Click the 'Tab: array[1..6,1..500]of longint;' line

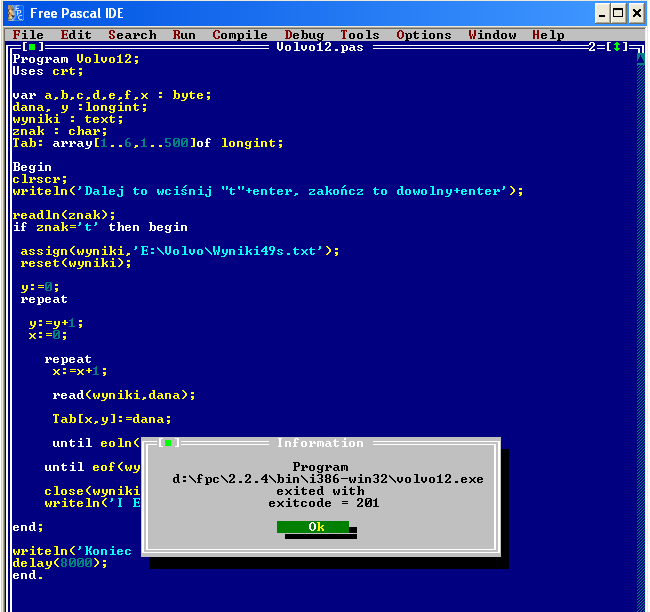click(x=148, y=143)
